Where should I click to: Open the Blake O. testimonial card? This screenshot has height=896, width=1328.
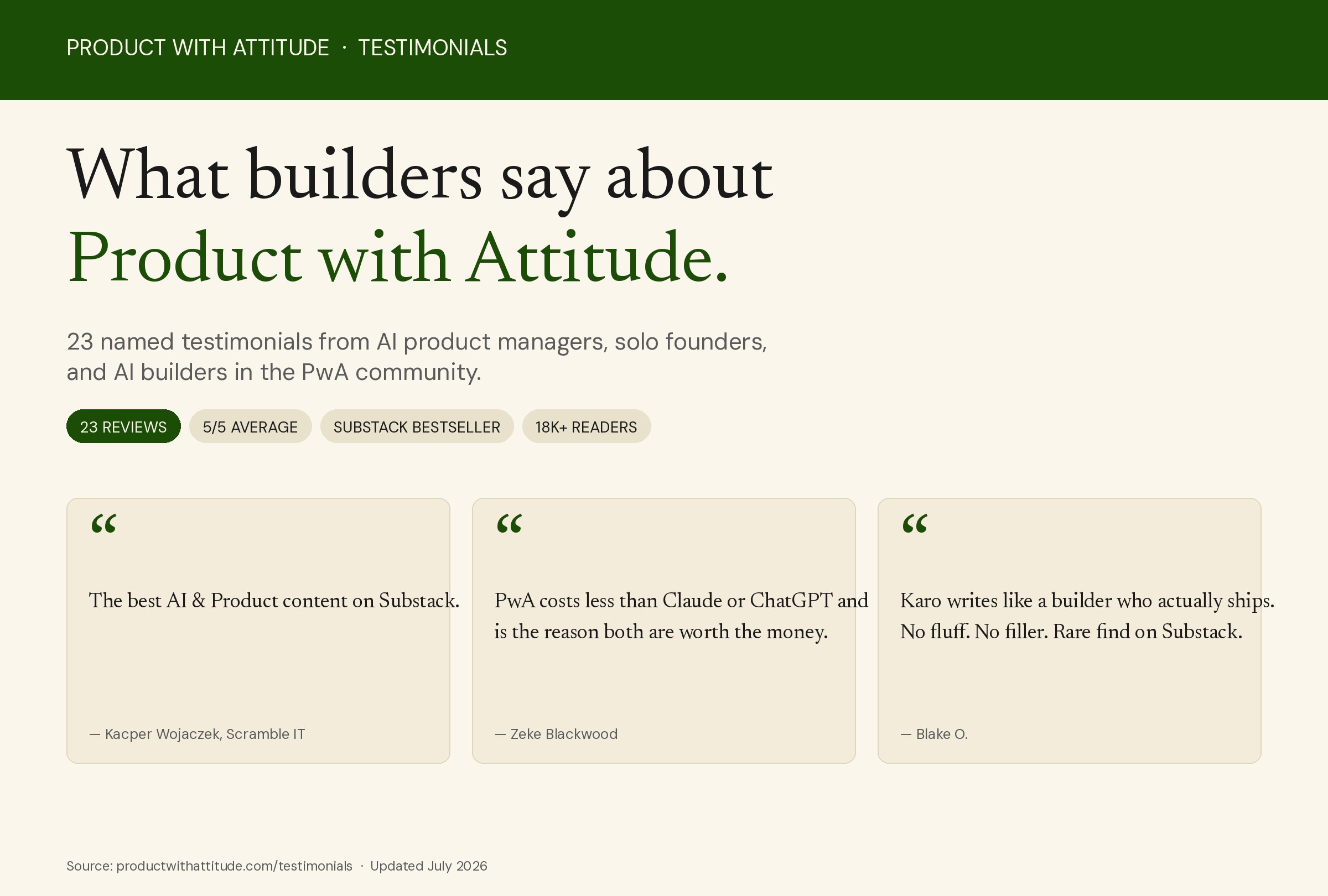click(x=1069, y=631)
